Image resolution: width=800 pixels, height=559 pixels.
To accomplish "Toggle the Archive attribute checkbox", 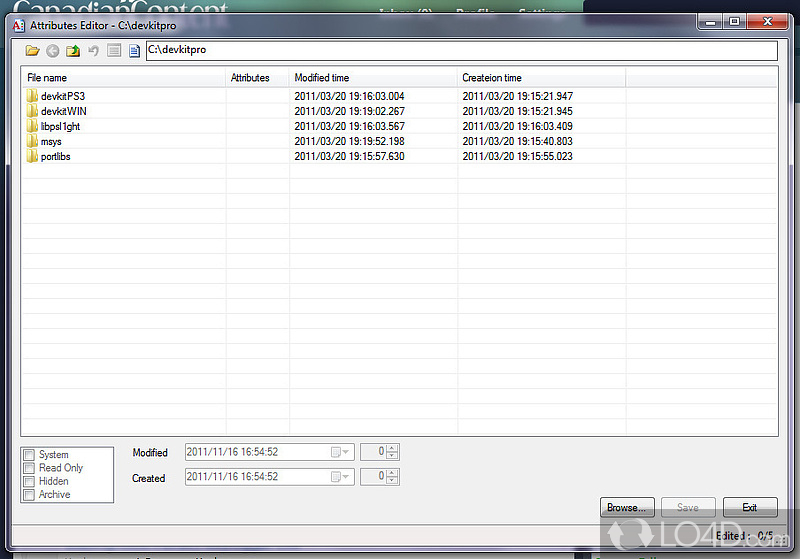I will (29, 494).
